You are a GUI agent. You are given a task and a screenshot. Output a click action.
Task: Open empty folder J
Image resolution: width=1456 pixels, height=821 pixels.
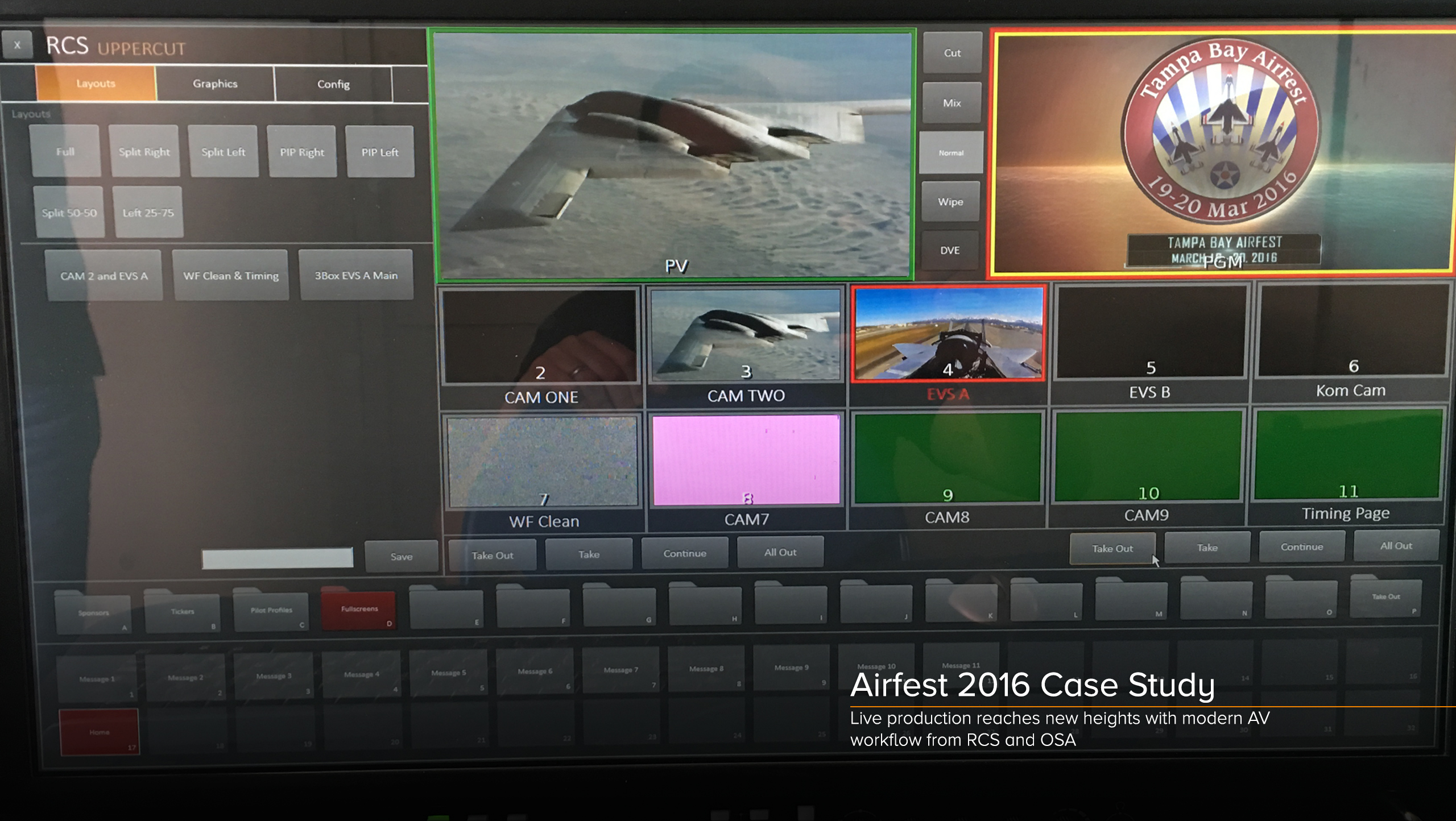[876, 601]
